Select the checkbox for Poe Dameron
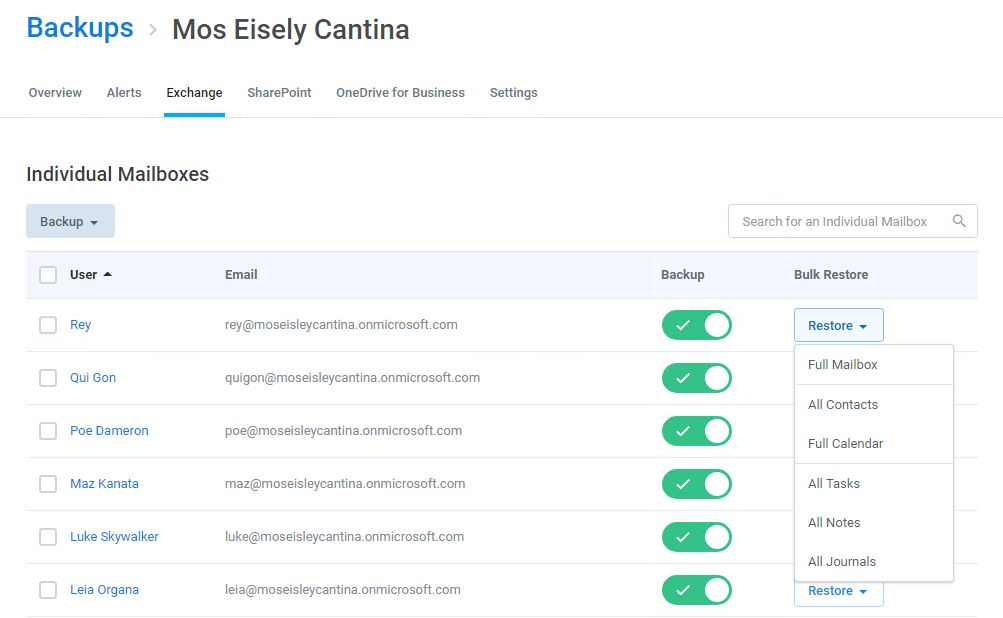Image resolution: width=1003 pixels, height=618 pixels. click(48, 431)
